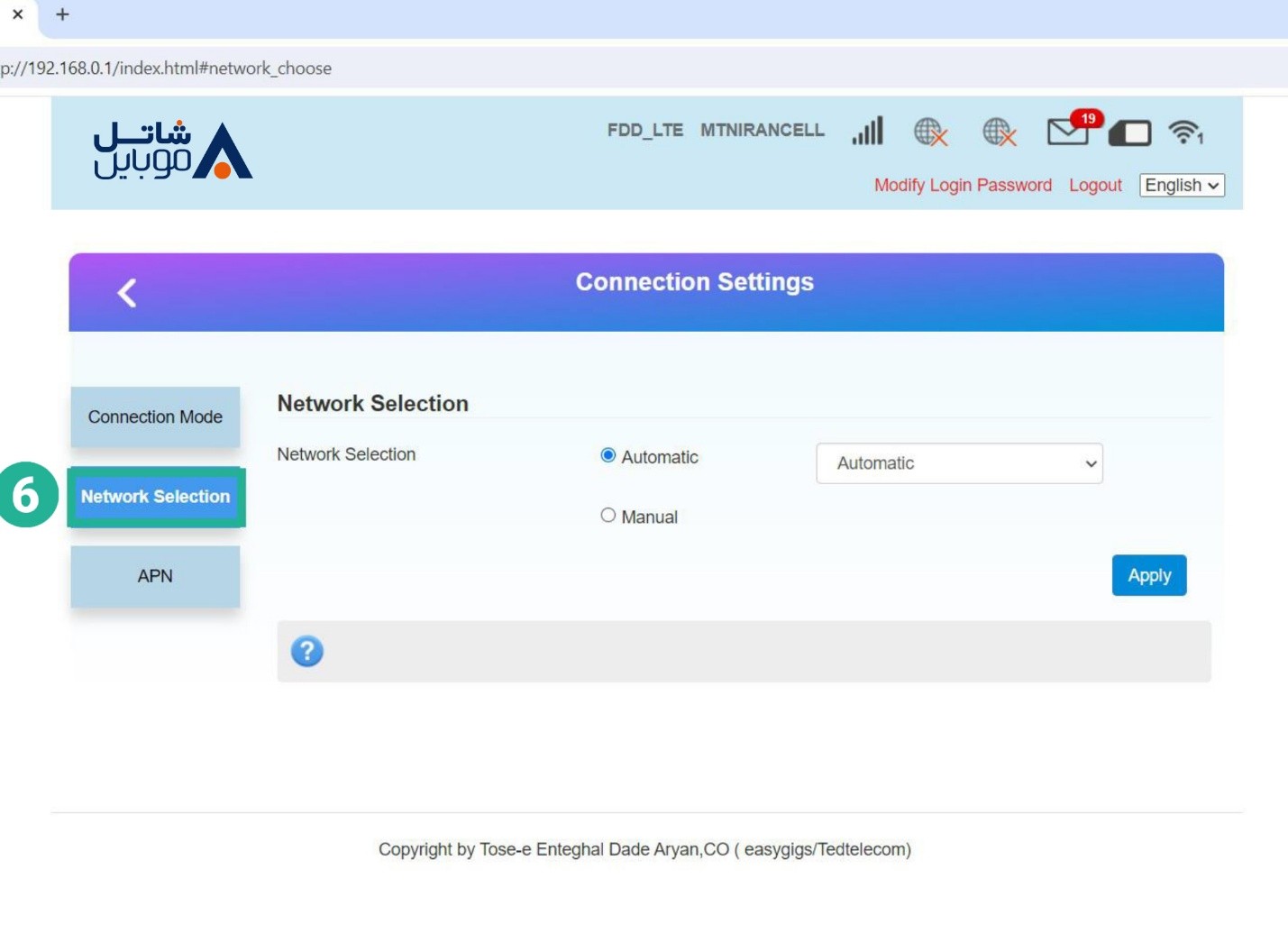
Task: Switch to the Network Selection tab
Action: [156, 497]
